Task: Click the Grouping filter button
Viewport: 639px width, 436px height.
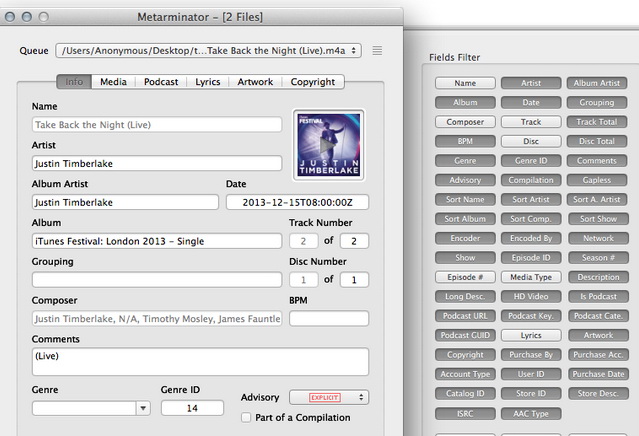Action: [x=597, y=103]
